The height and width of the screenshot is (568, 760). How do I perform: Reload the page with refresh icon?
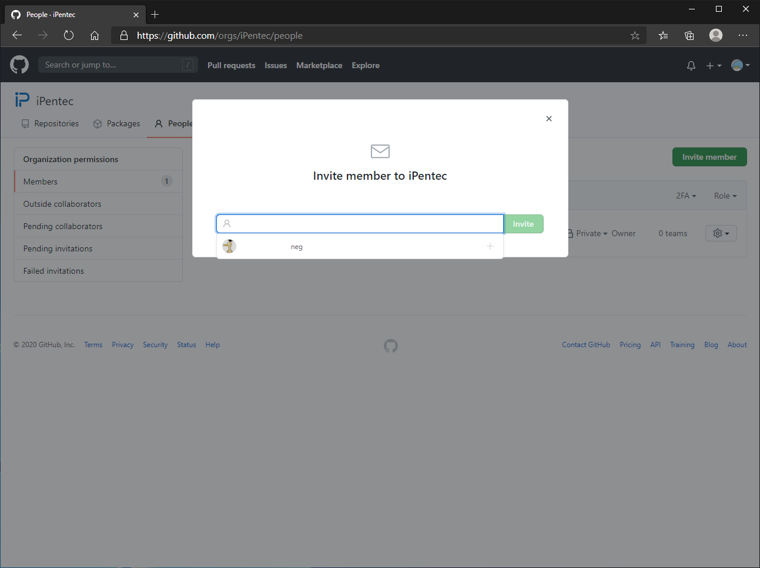68,35
